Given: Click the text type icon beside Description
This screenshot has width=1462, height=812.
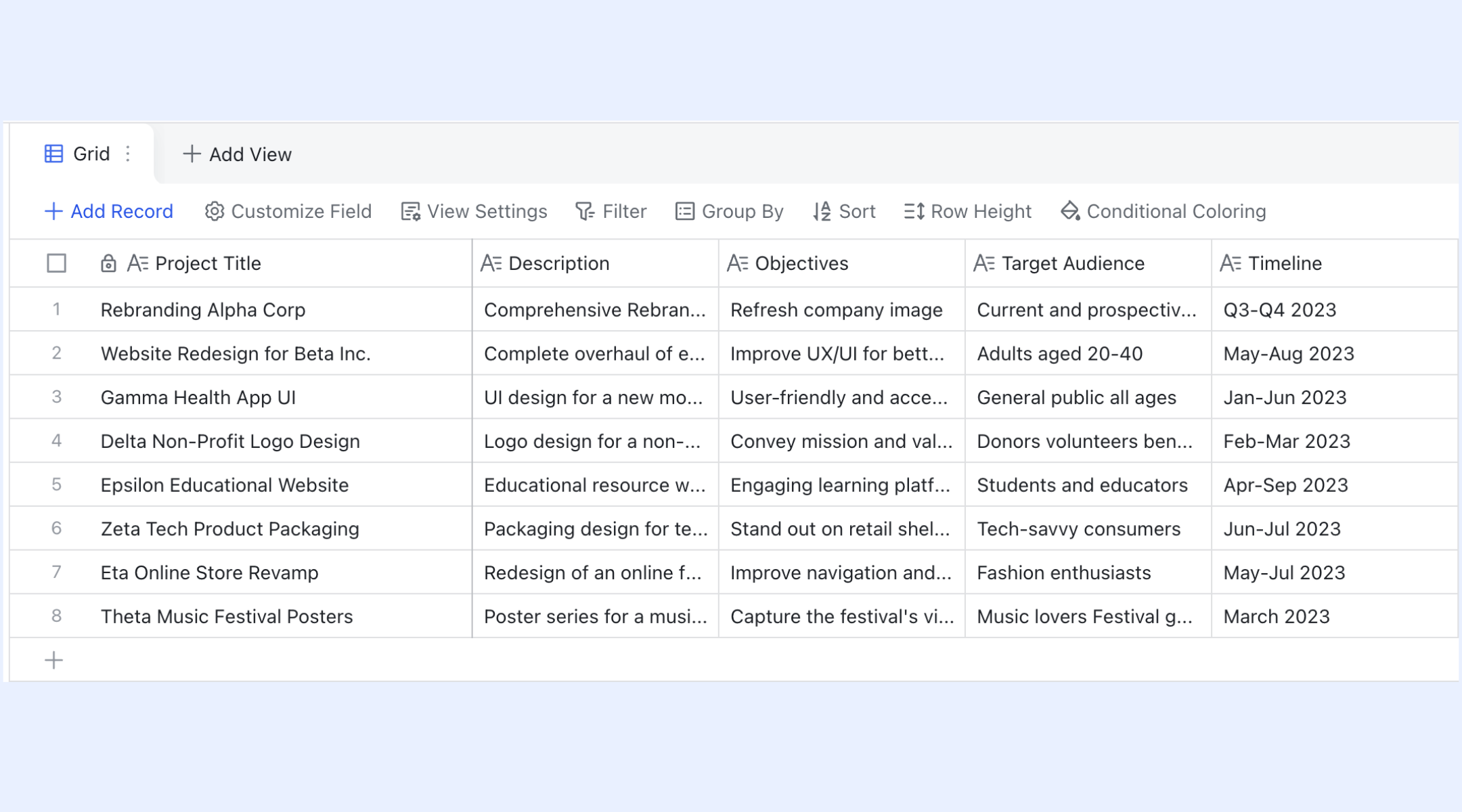Looking at the screenshot, I should point(491,263).
